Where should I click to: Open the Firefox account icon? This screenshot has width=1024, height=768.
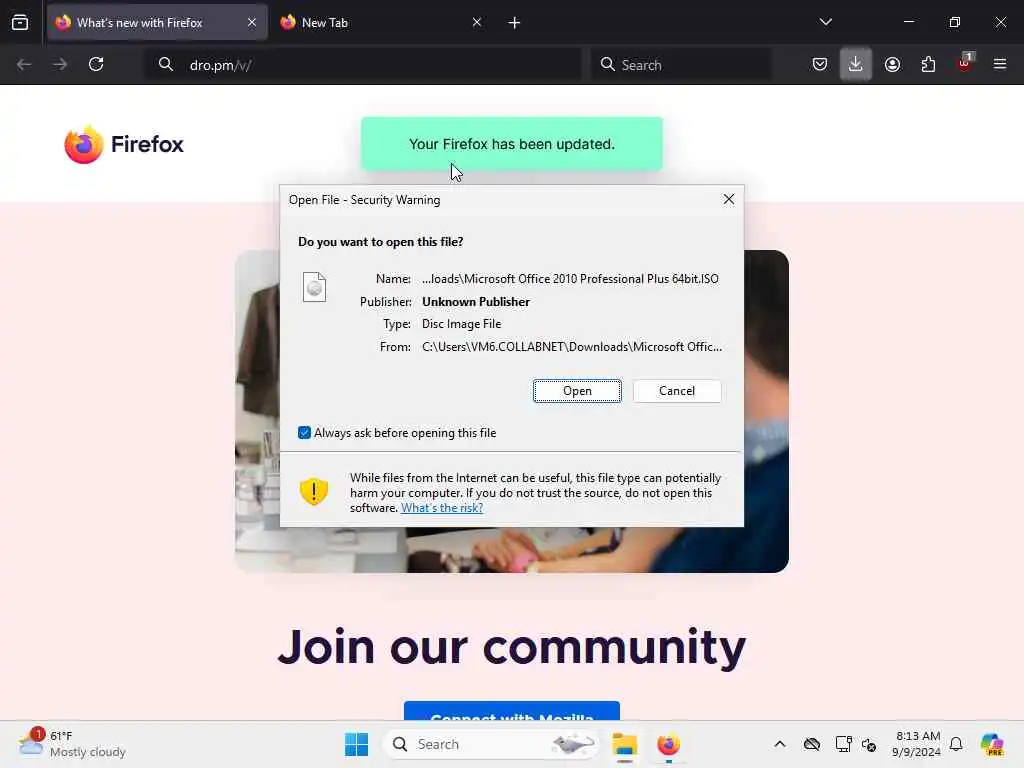coord(892,64)
